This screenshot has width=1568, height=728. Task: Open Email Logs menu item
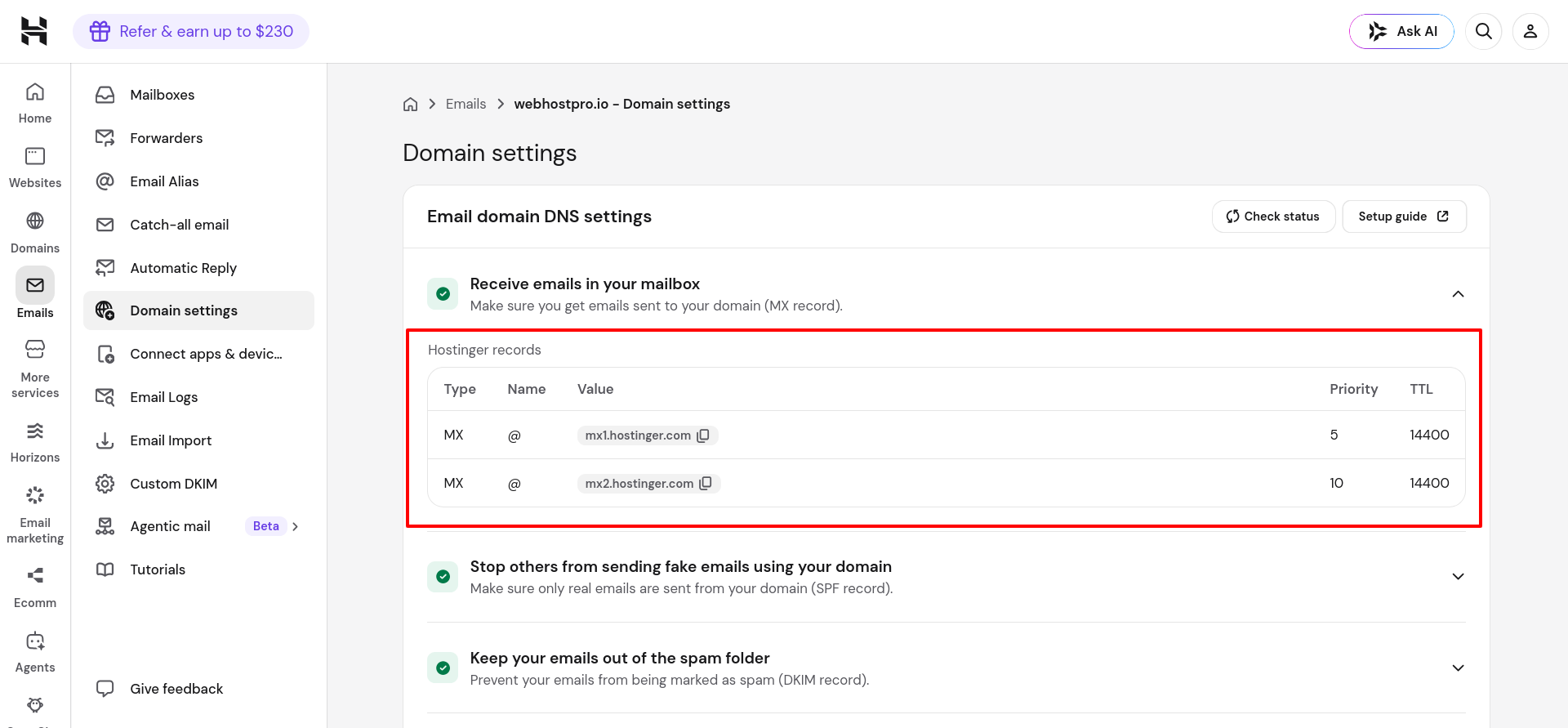click(x=198, y=397)
